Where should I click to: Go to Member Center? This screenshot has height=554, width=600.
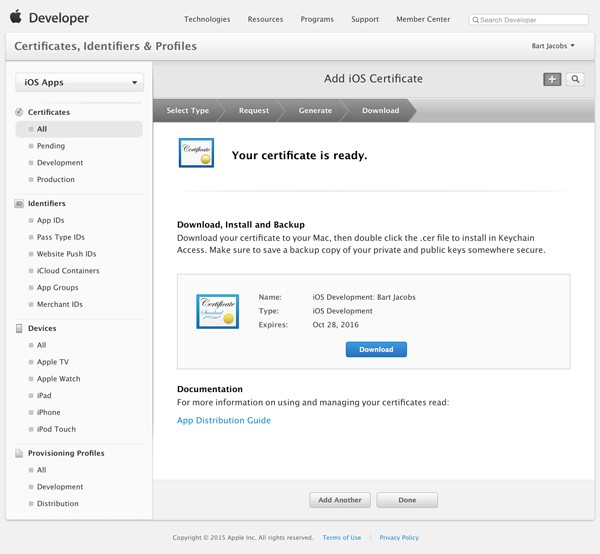point(423,19)
